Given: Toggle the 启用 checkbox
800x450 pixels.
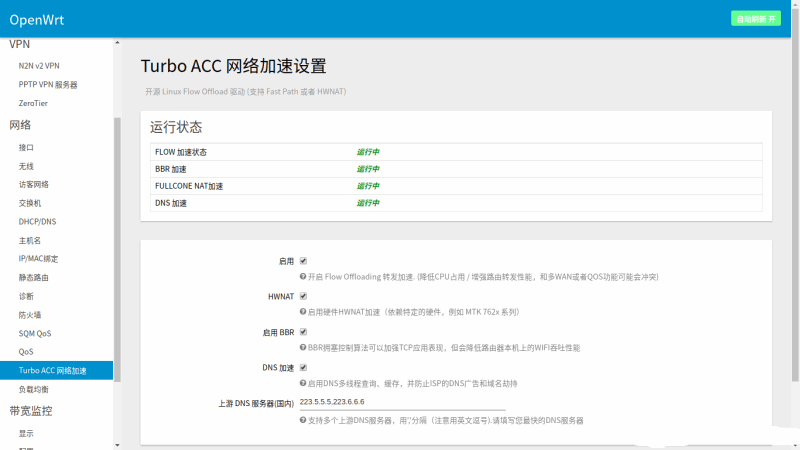Looking at the screenshot, I should (x=303, y=260).
